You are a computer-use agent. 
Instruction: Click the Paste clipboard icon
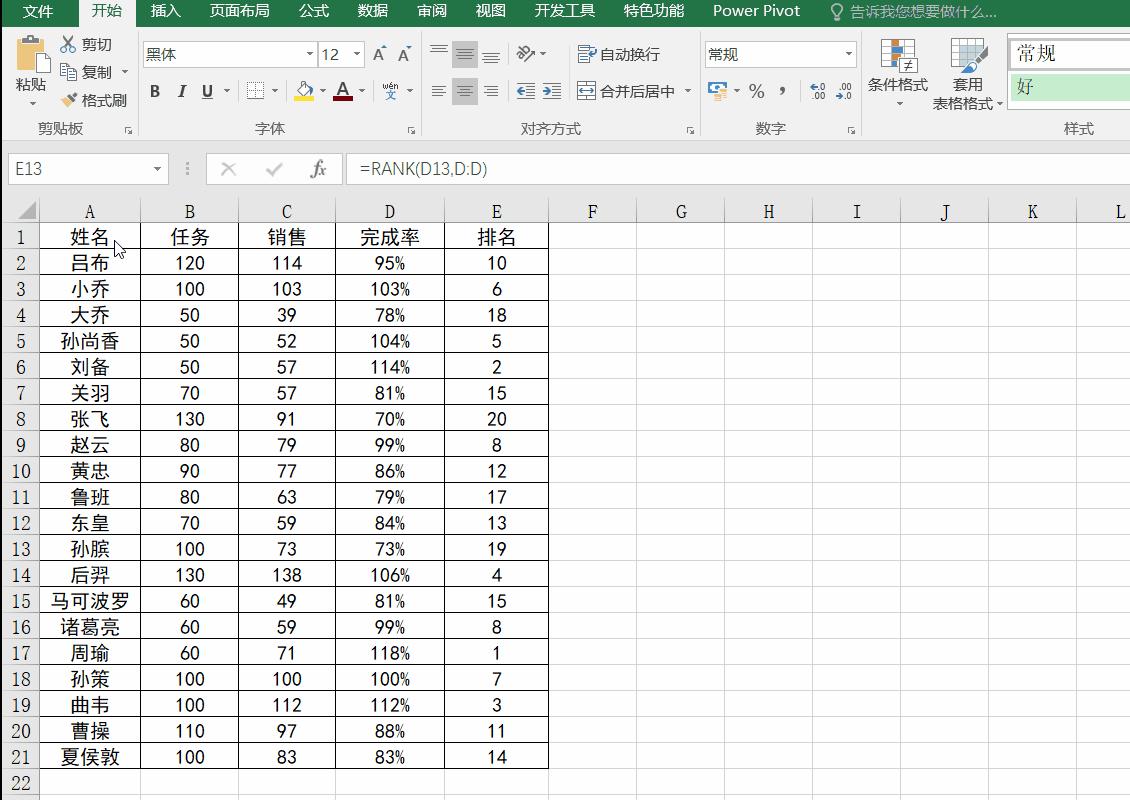(x=32, y=55)
